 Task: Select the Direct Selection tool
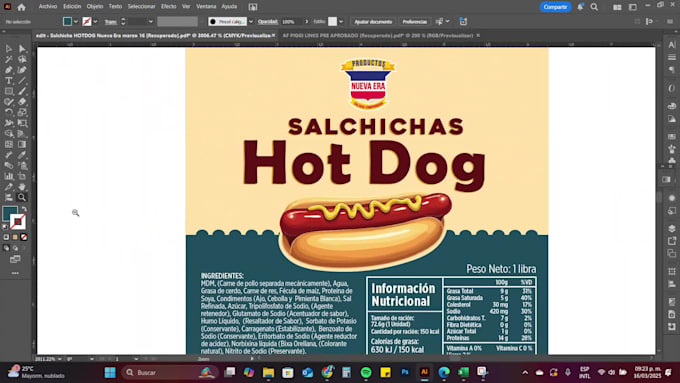coord(22,49)
